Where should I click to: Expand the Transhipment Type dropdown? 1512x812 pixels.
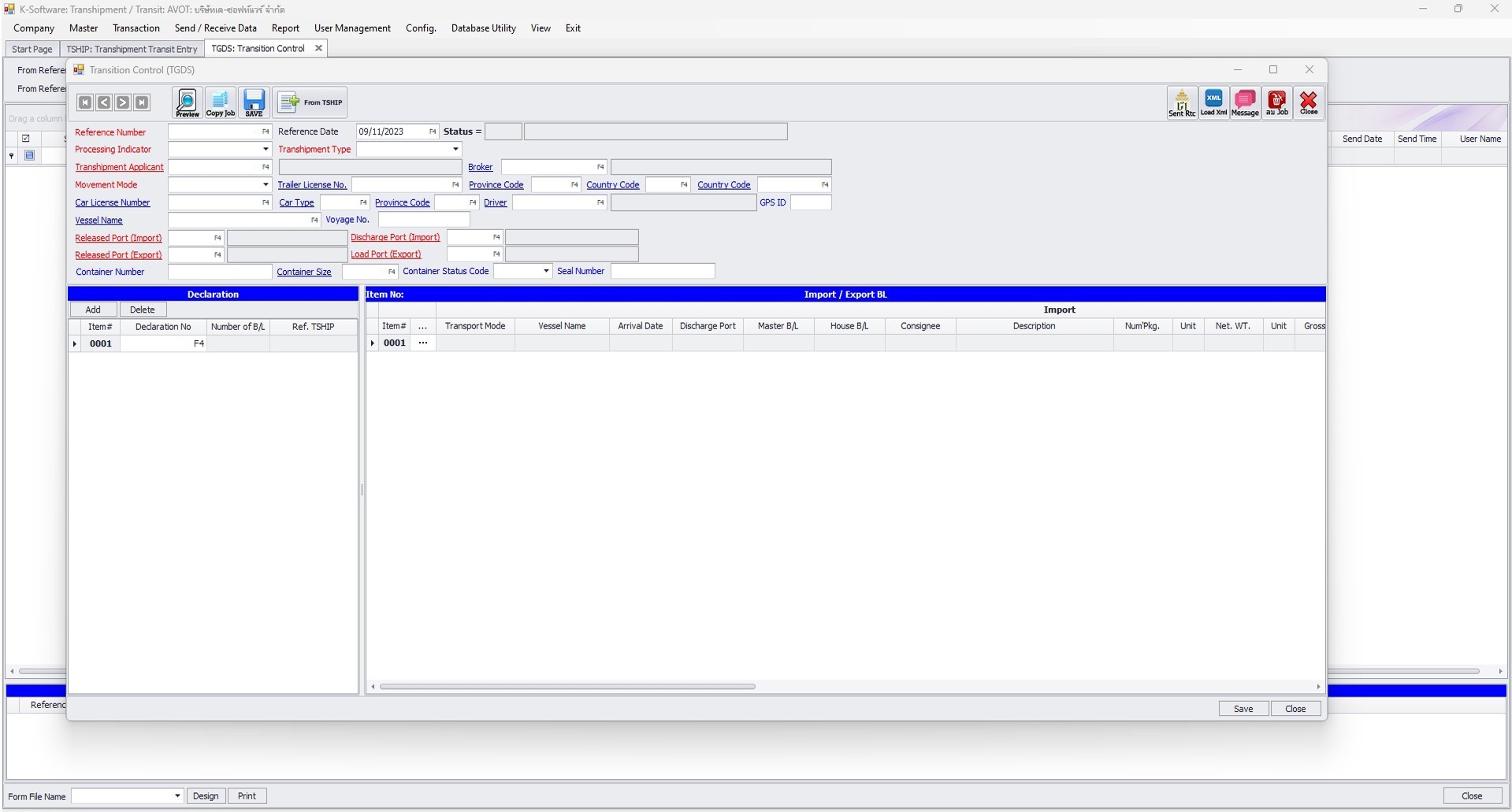tap(455, 149)
